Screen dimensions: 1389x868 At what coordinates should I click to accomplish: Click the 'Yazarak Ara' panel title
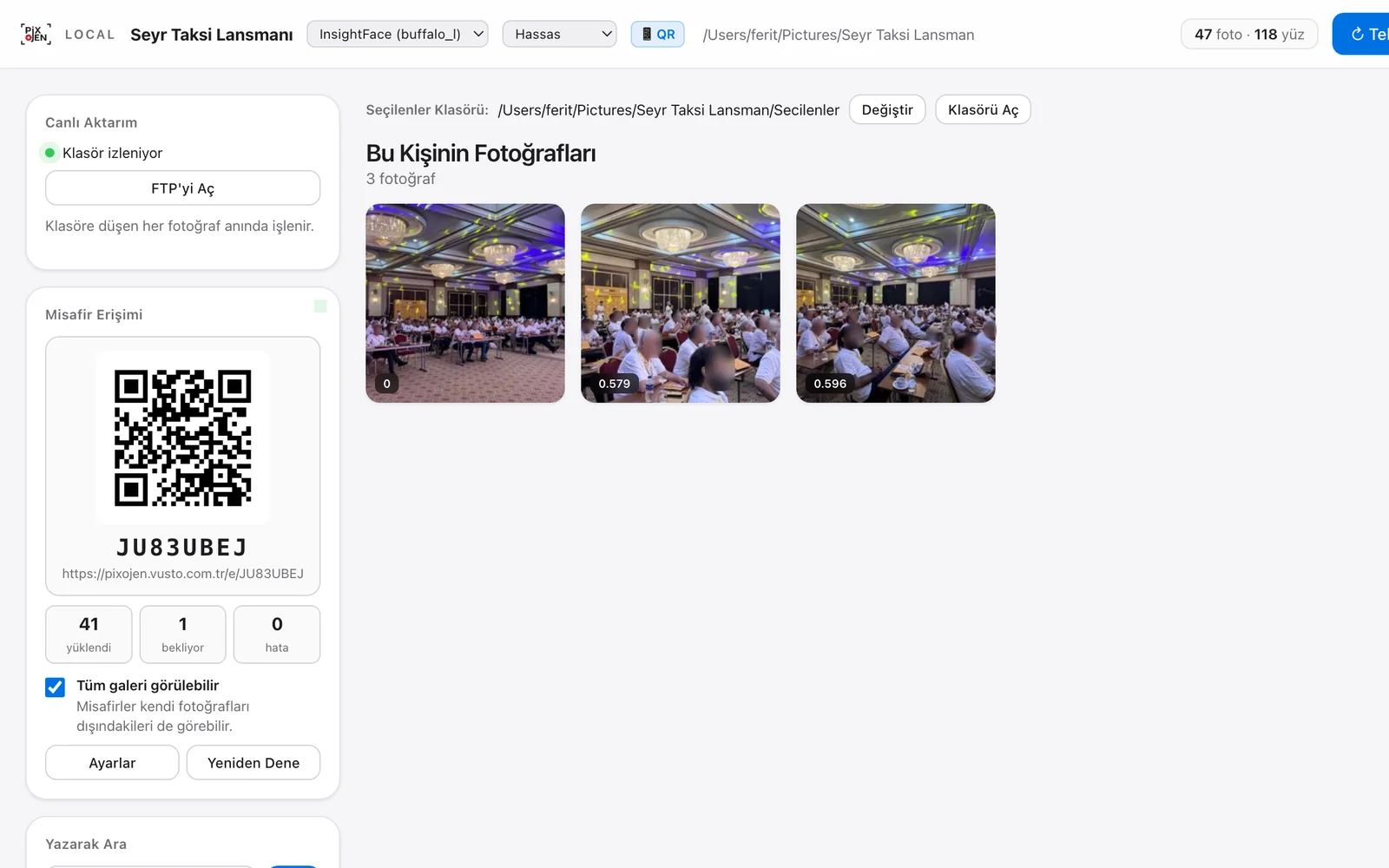pos(86,844)
